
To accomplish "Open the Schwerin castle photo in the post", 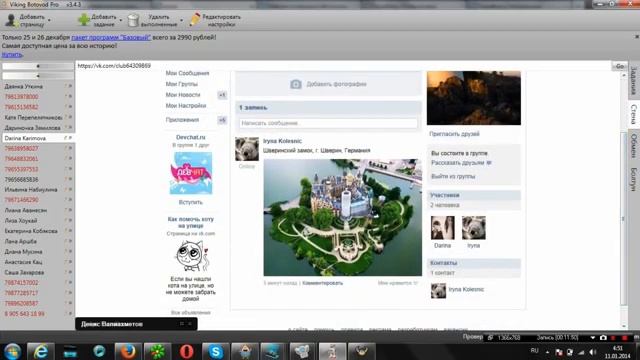I will coord(342,218).
